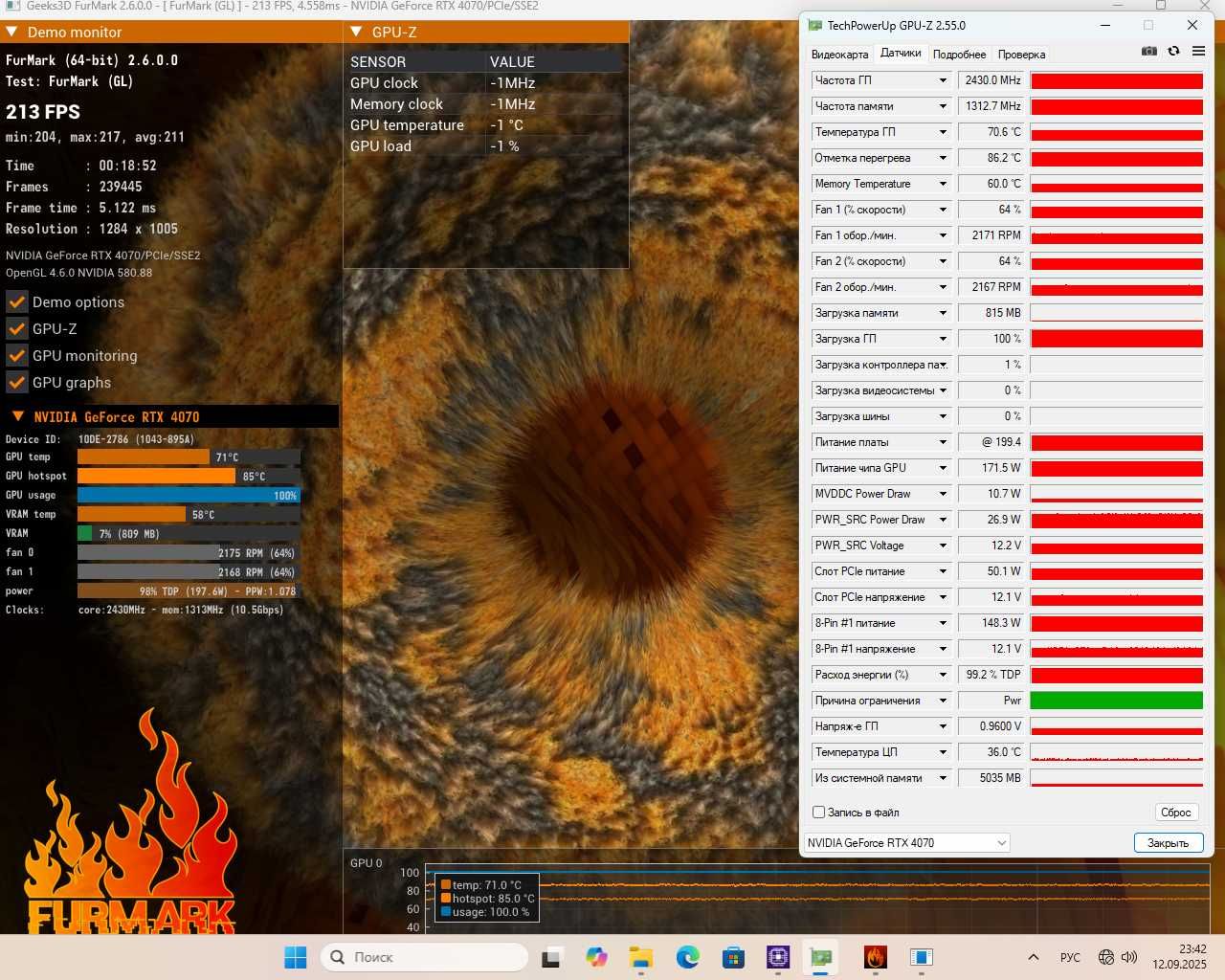Open 'Причина ограничения' sensor dropdown
The image size is (1225, 980).
[943, 701]
